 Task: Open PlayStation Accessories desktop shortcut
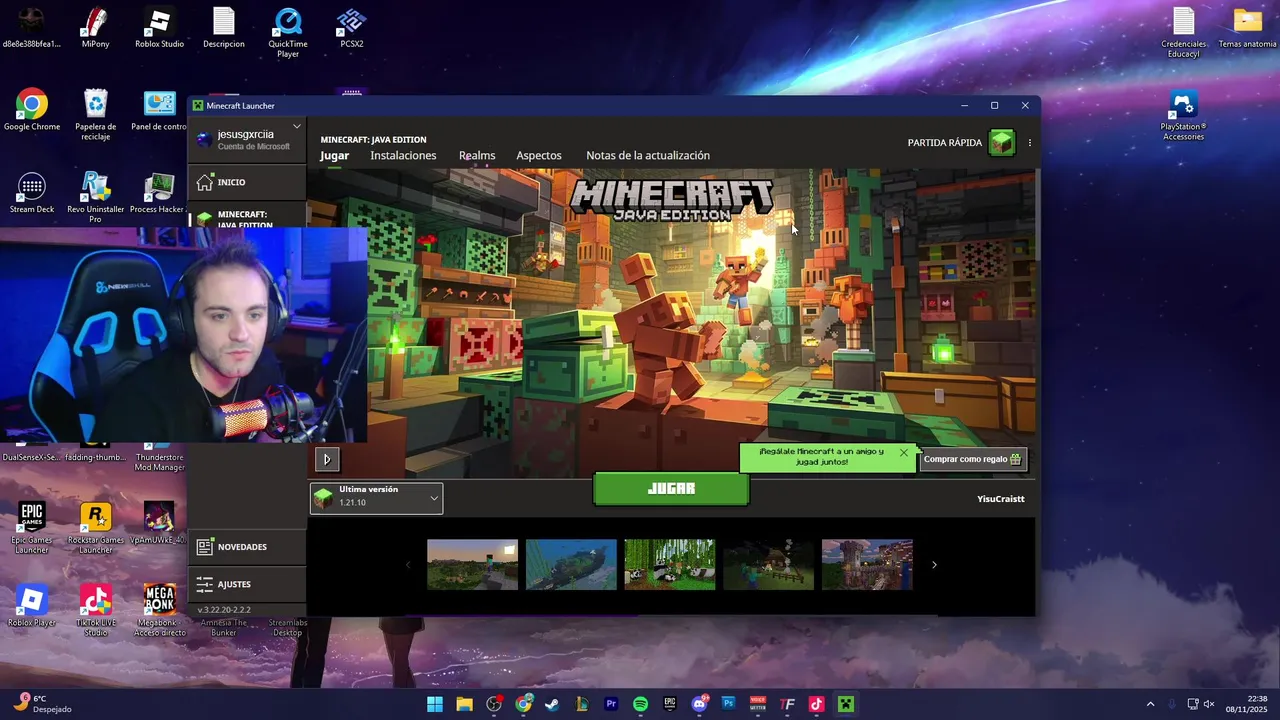point(1184,115)
